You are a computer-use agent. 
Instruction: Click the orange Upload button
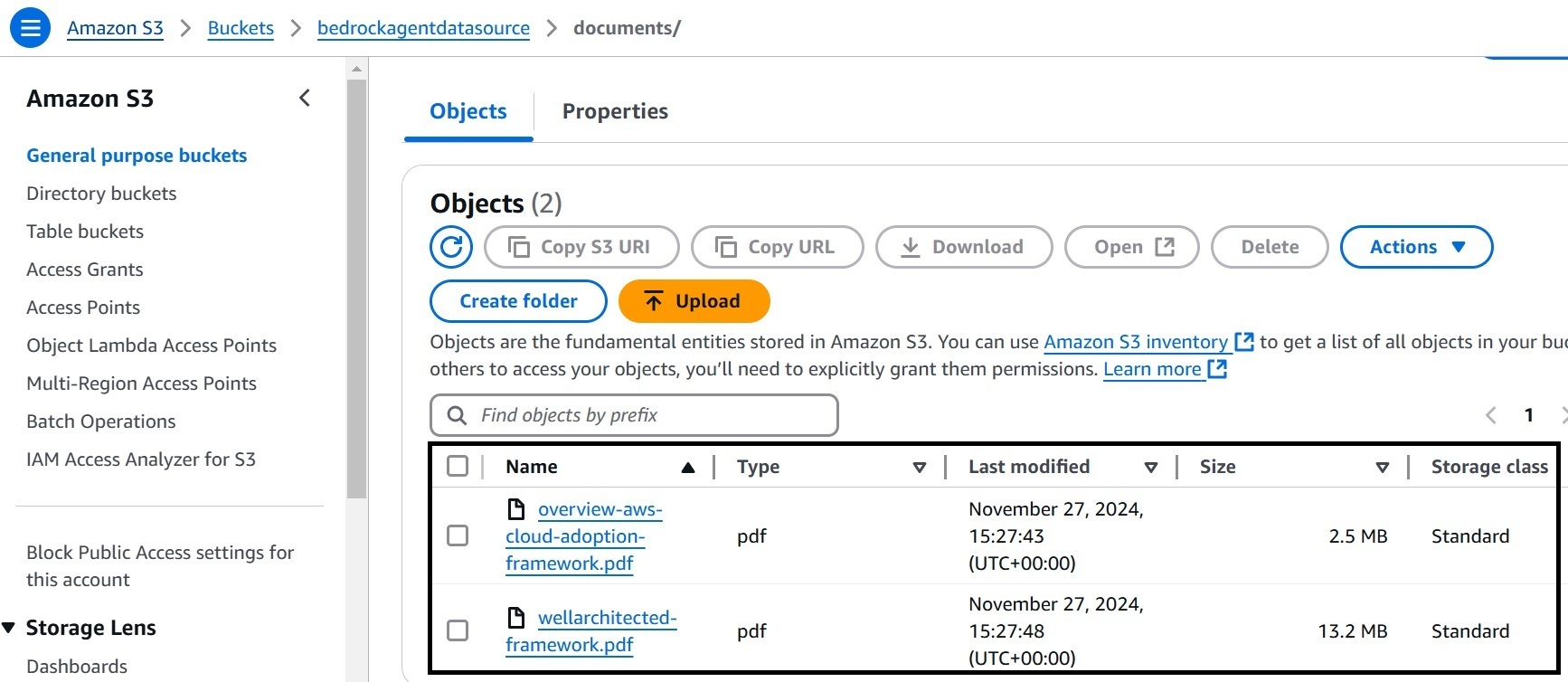pos(694,301)
